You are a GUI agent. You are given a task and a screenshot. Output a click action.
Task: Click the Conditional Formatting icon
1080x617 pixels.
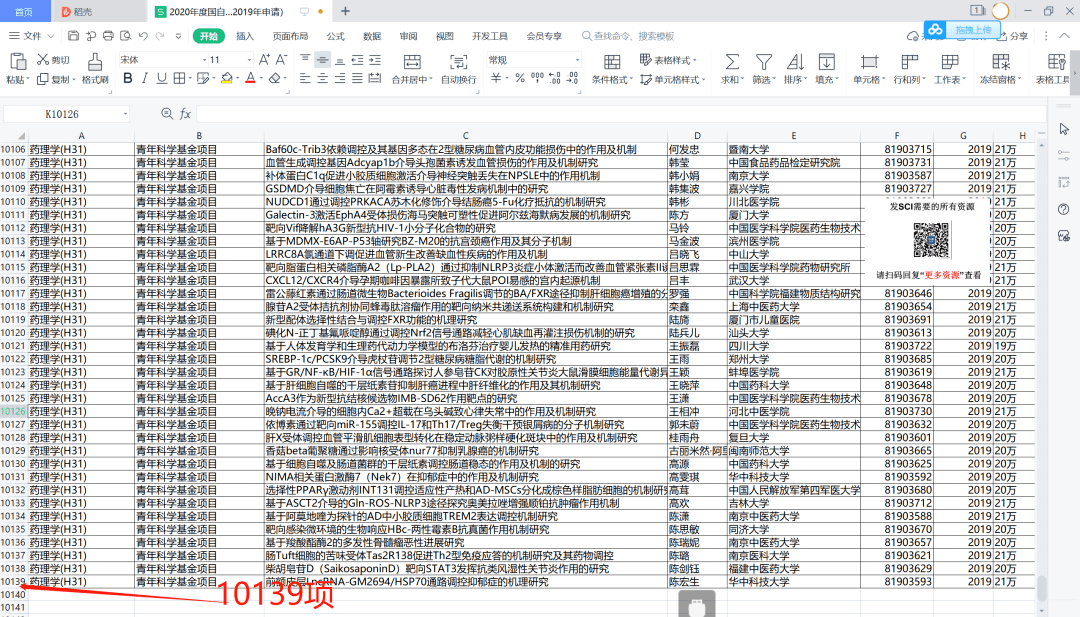click(x=612, y=62)
